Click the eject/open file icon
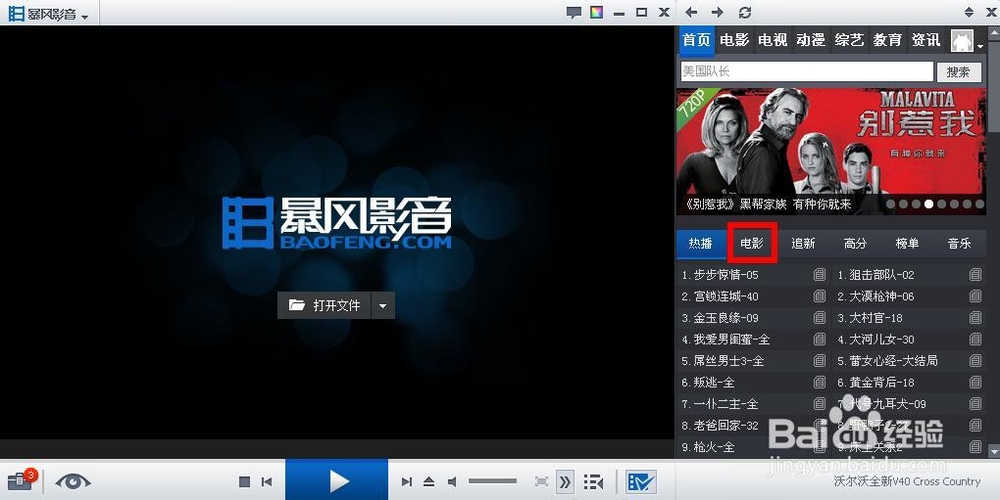 click(429, 482)
